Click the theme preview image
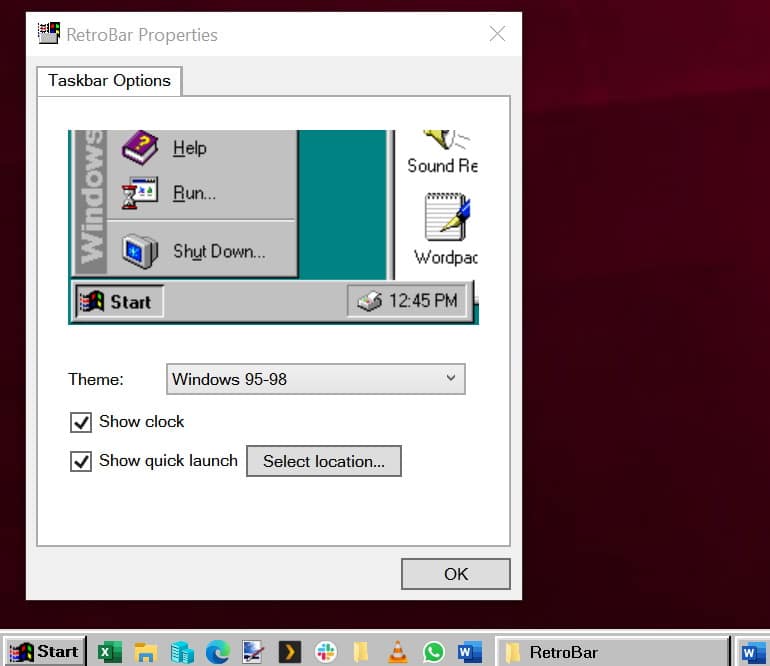Image resolution: width=770 pixels, height=666 pixels. point(273,227)
